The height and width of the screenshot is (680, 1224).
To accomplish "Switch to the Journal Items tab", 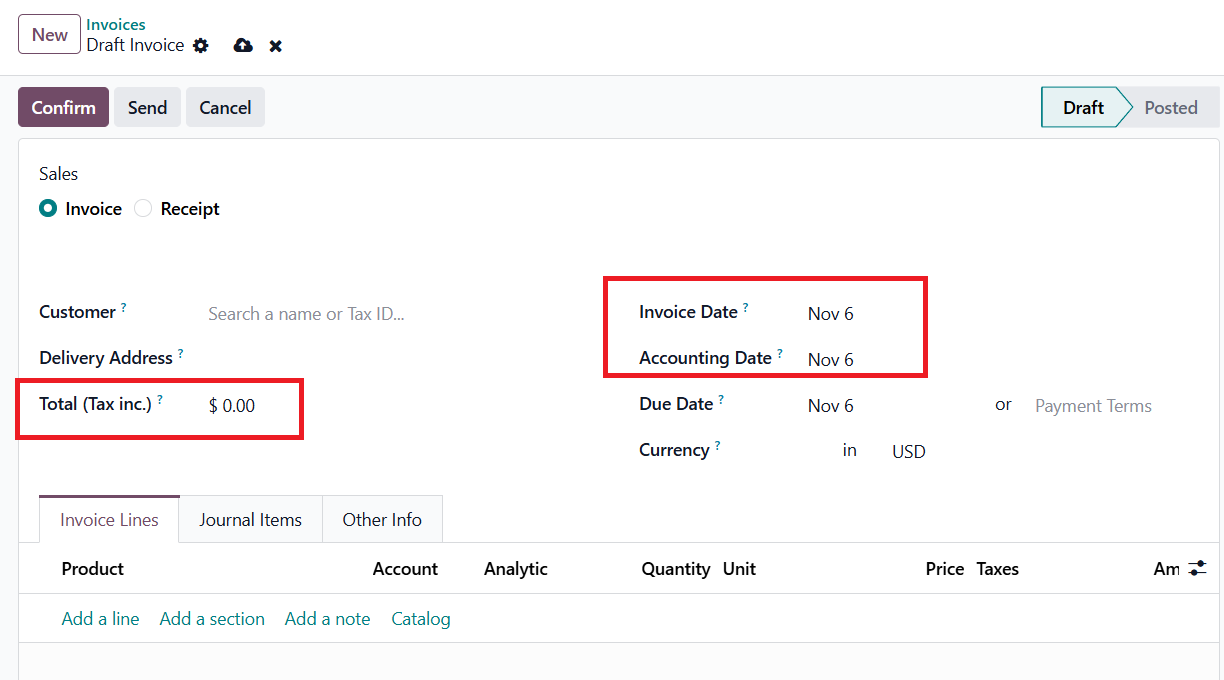I will click(x=250, y=520).
